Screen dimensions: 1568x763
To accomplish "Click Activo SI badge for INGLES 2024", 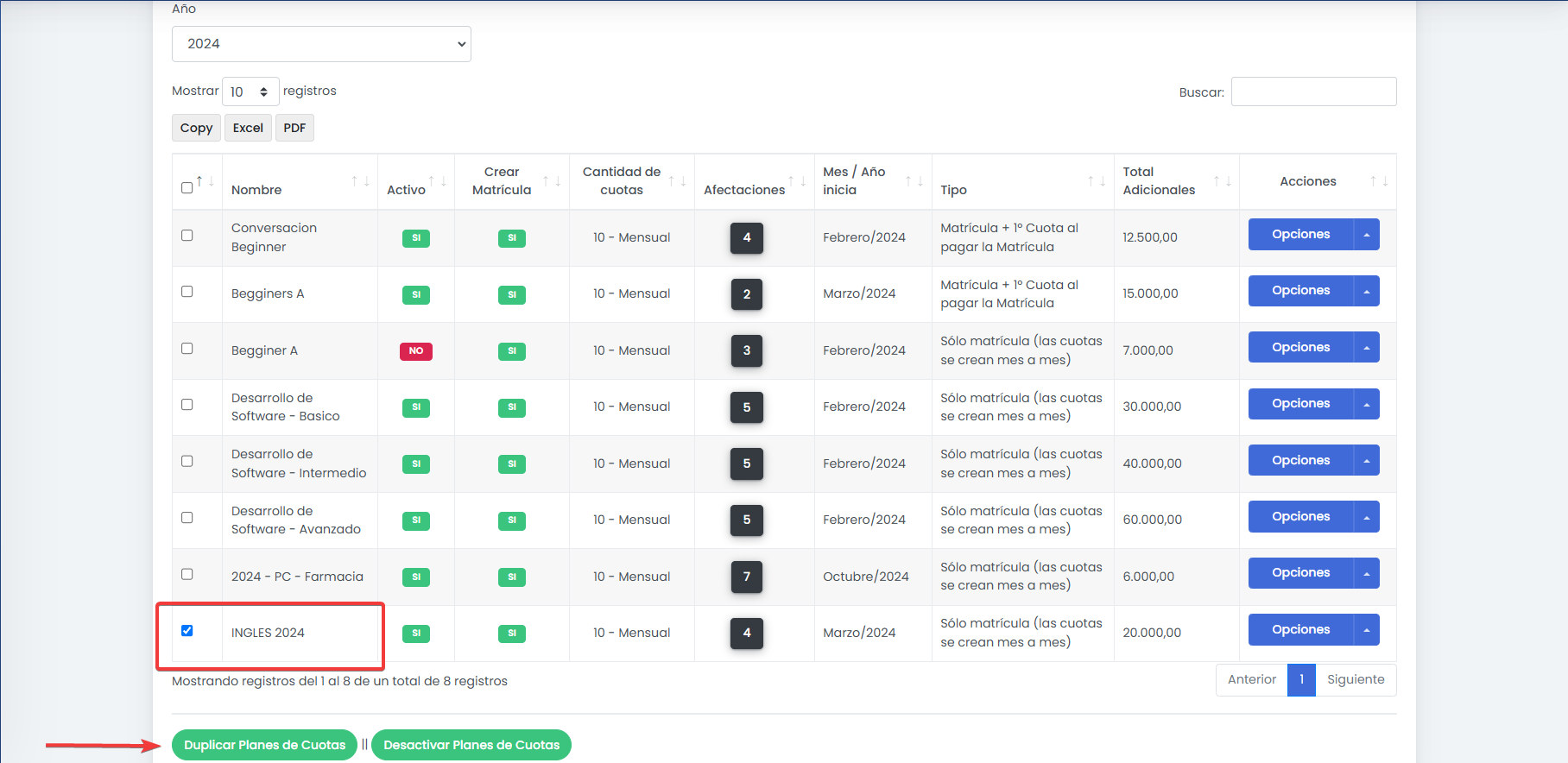I will click(x=416, y=634).
